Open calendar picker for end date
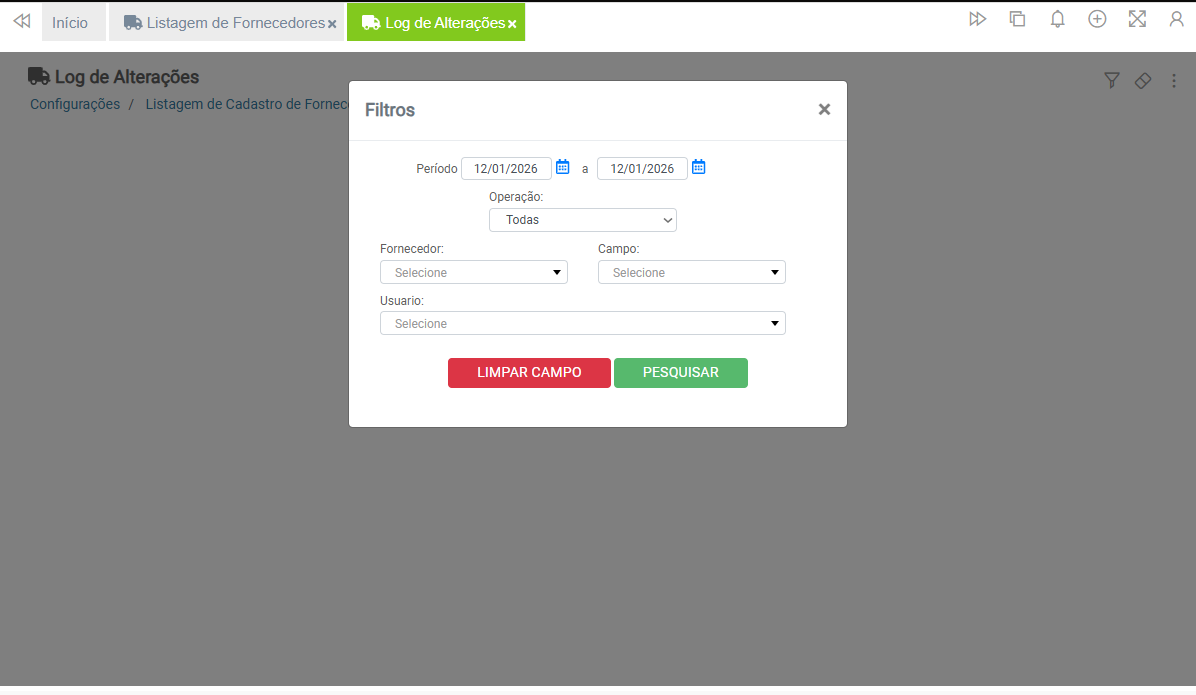 click(x=699, y=168)
